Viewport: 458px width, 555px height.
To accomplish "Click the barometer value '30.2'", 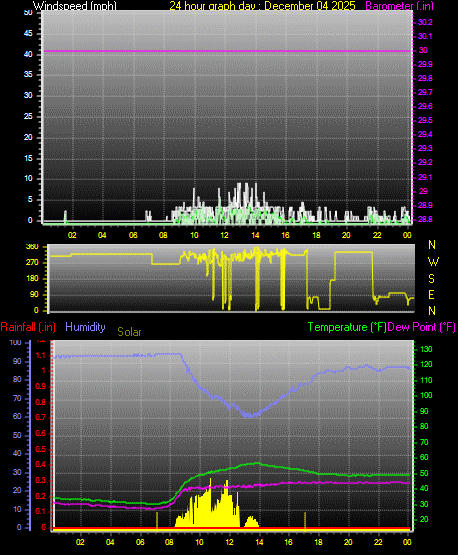I will coord(425,22).
